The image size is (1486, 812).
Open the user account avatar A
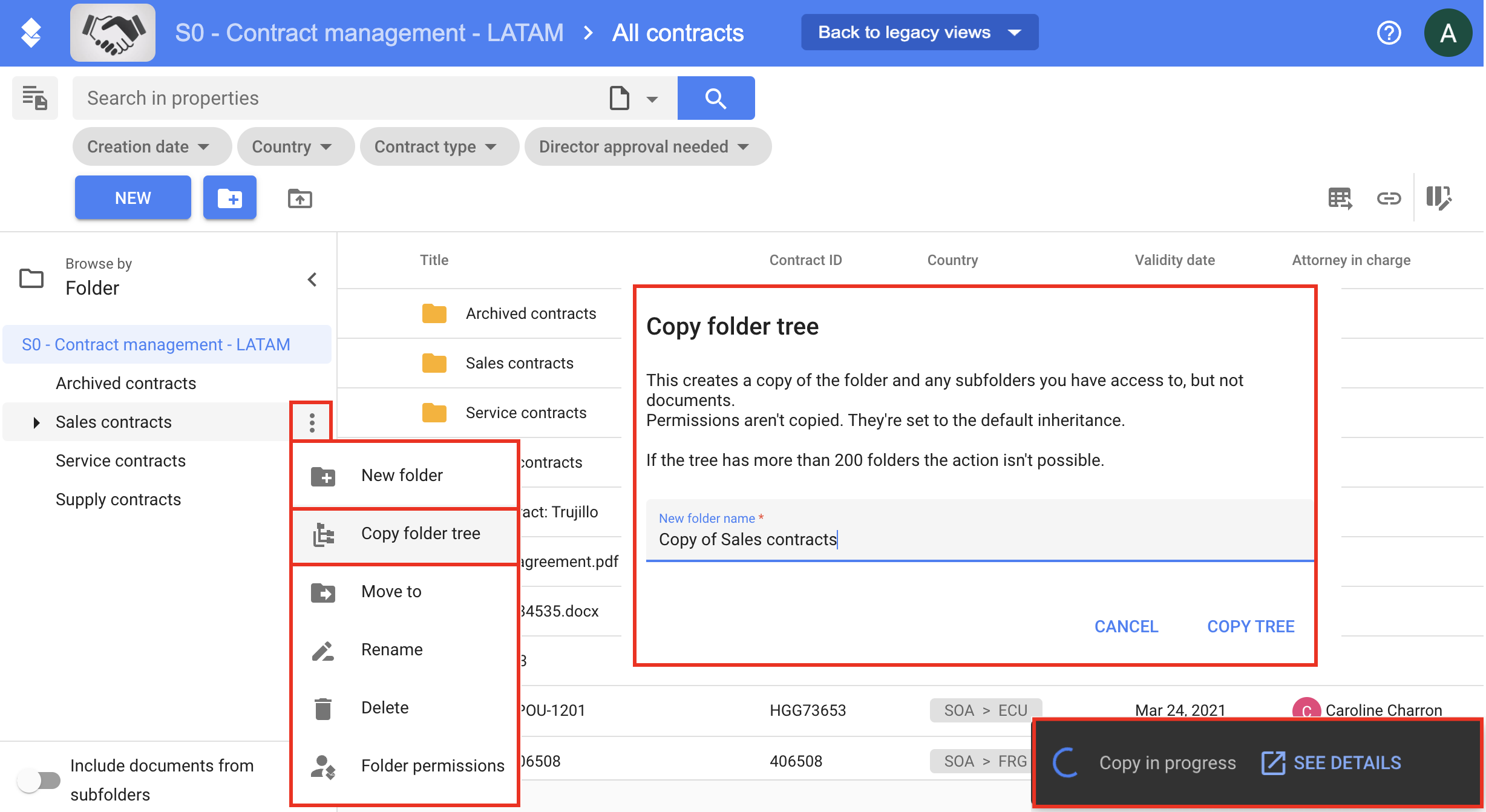point(1448,33)
